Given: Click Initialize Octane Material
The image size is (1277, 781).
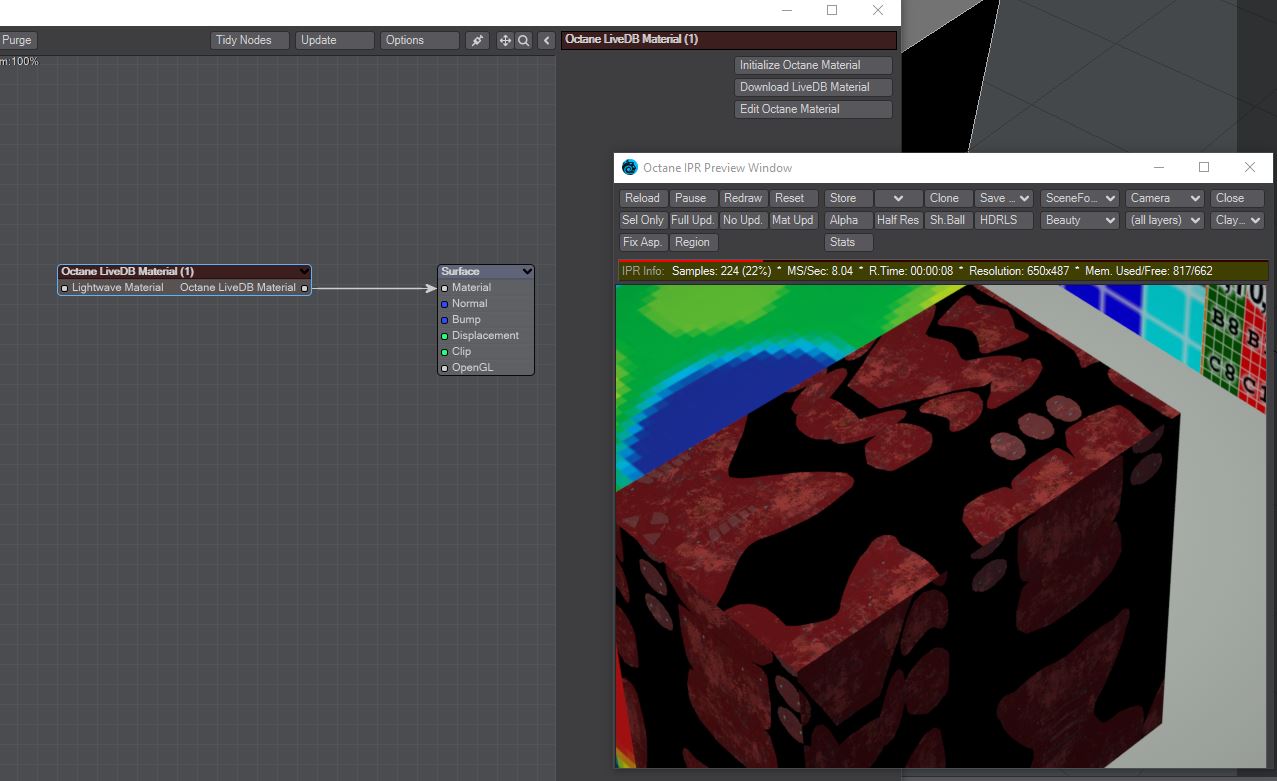Looking at the screenshot, I should (x=813, y=65).
